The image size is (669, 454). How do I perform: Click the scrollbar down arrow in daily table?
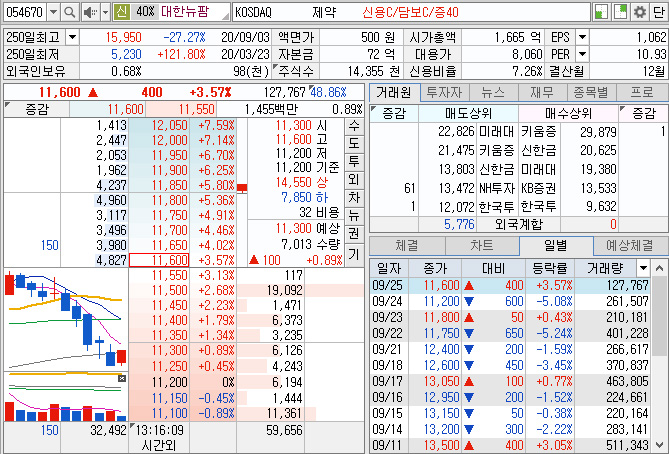pyautogui.click(x=659, y=445)
